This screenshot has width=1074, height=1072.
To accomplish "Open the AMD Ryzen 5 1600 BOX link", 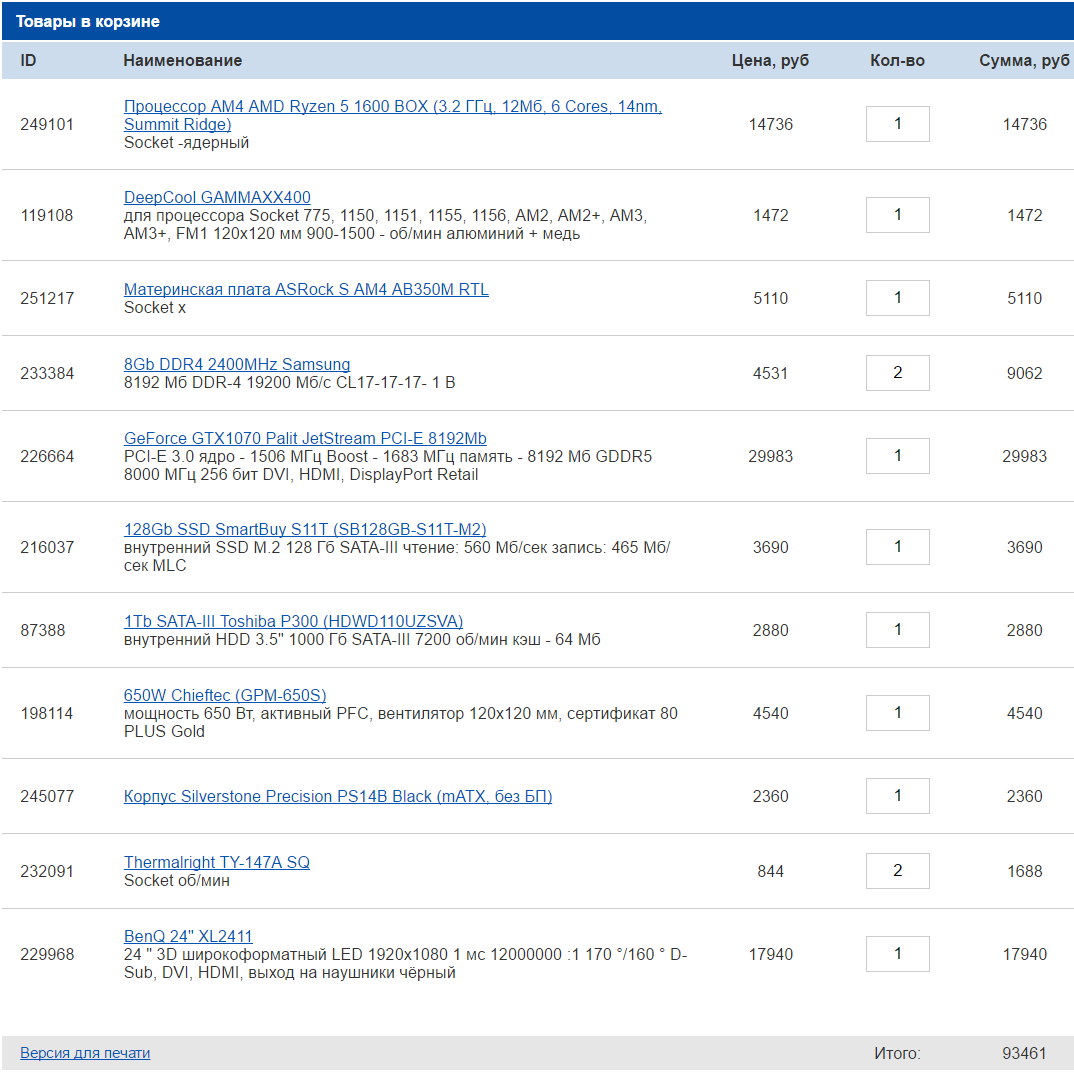I will (x=392, y=107).
